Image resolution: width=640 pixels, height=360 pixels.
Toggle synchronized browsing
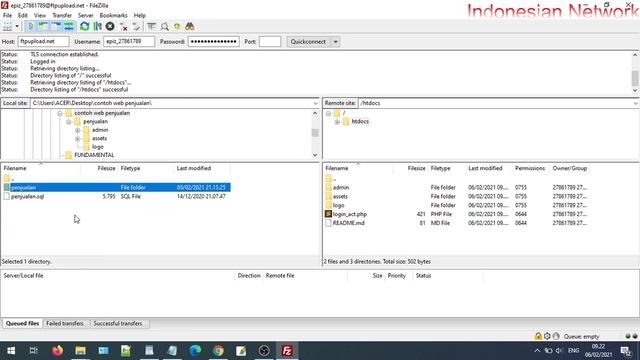point(177,27)
